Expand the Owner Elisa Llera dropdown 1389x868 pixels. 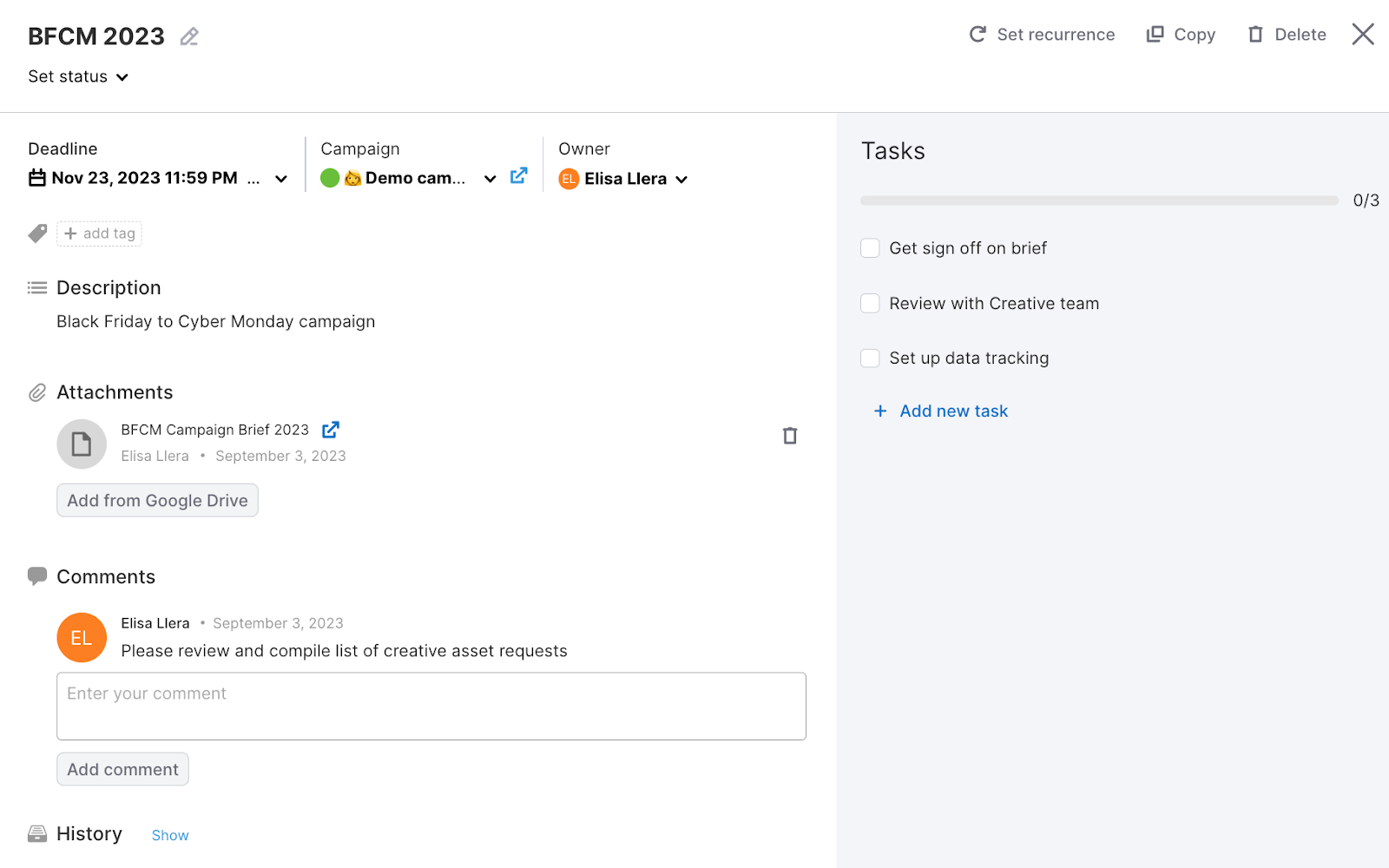[x=681, y=180]
